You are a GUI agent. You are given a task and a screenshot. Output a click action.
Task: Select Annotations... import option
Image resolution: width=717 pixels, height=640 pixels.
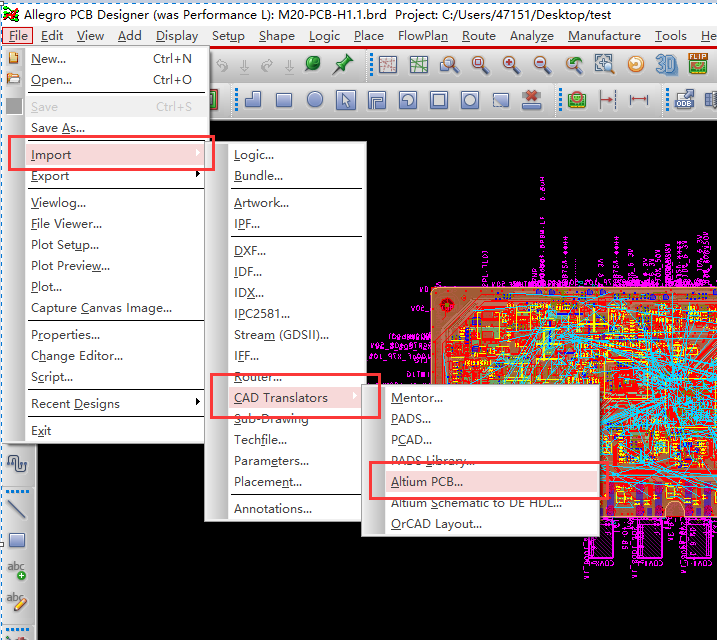295,509
